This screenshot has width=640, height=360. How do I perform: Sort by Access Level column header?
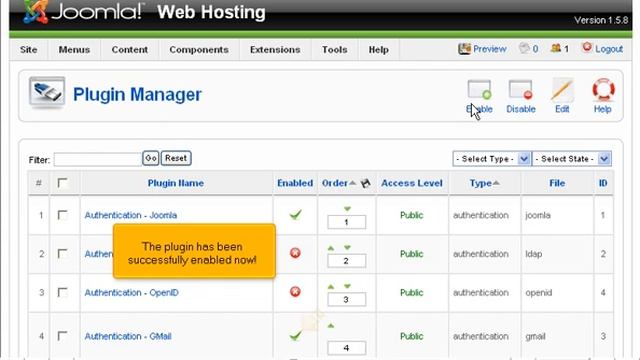pos(412,183)
